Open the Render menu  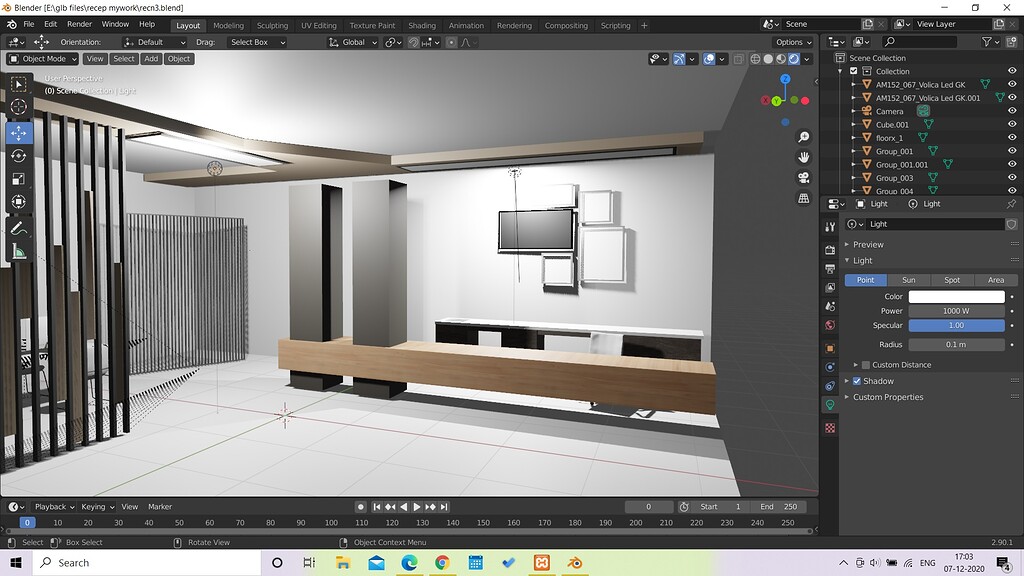coord(80,24)
